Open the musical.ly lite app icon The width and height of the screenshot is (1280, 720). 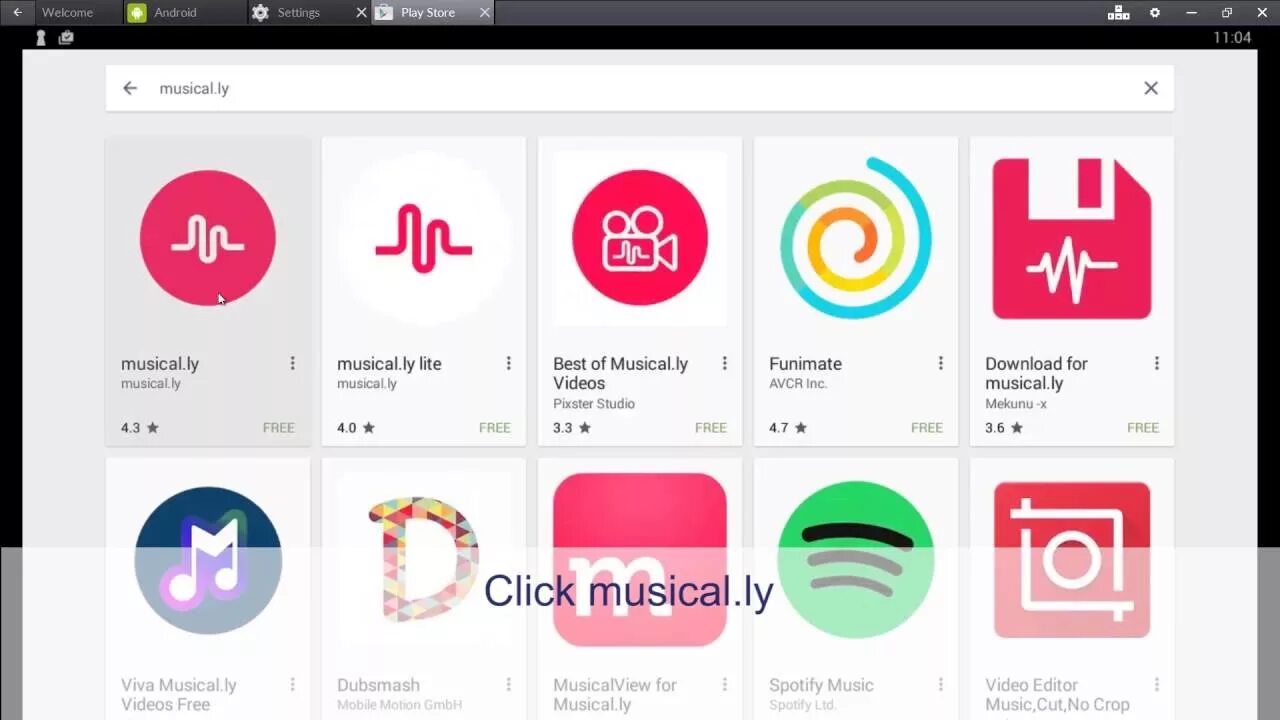424,238
